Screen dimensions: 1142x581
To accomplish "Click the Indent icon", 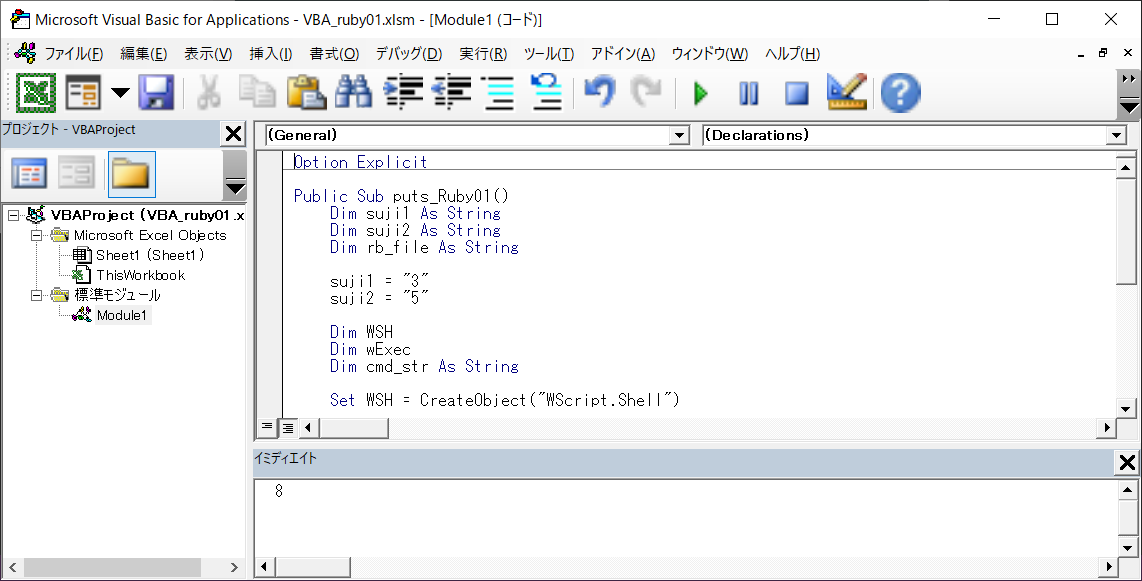I will pyautogui.click(x=403, y=93).
